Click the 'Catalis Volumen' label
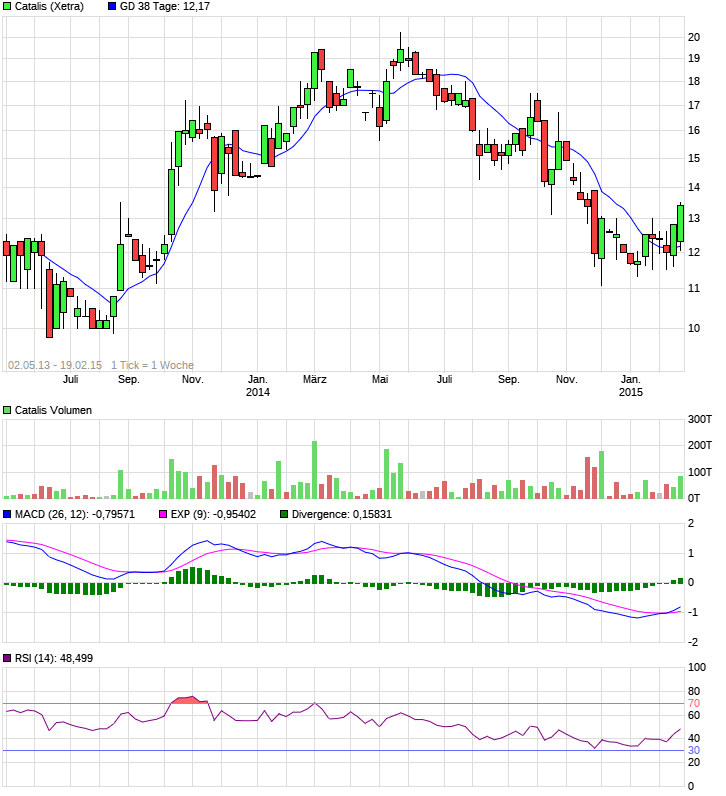Screen dimensions: 726x796 click(53, 410)
